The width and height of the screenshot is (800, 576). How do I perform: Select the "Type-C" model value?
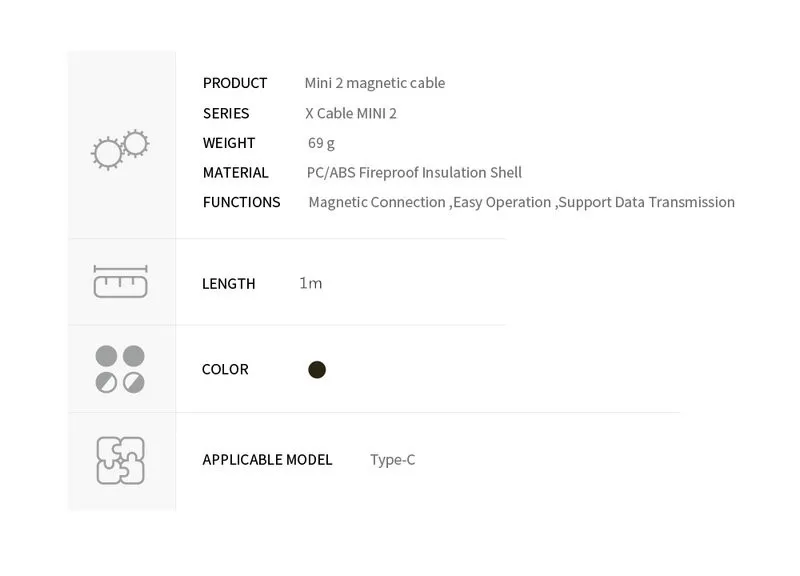point(392,460)
